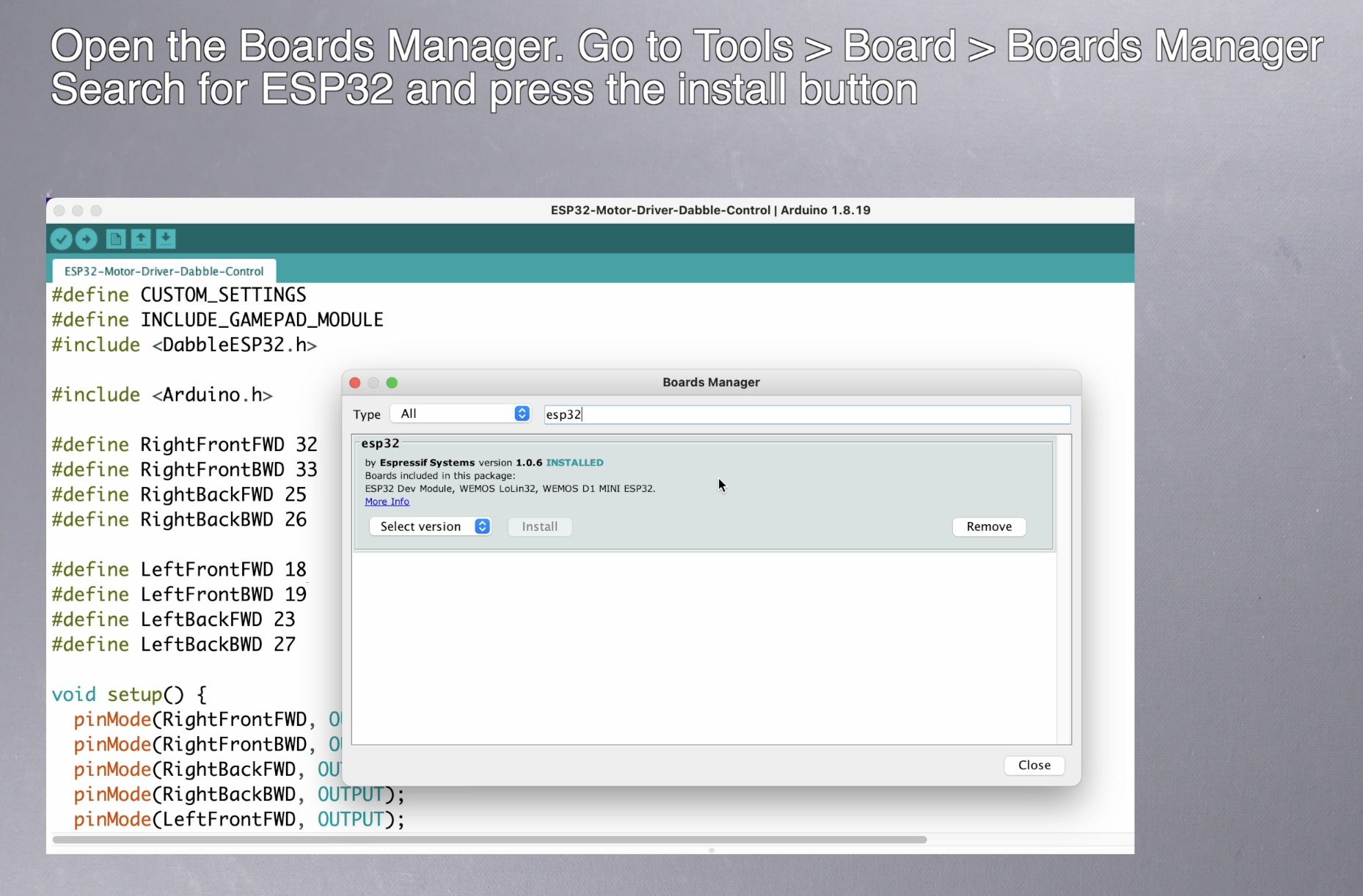The height and width of the screenshot is (896, 1363).
Task: Click the green zoom button of Boards Manager
Action: click(x=392, y=383)
